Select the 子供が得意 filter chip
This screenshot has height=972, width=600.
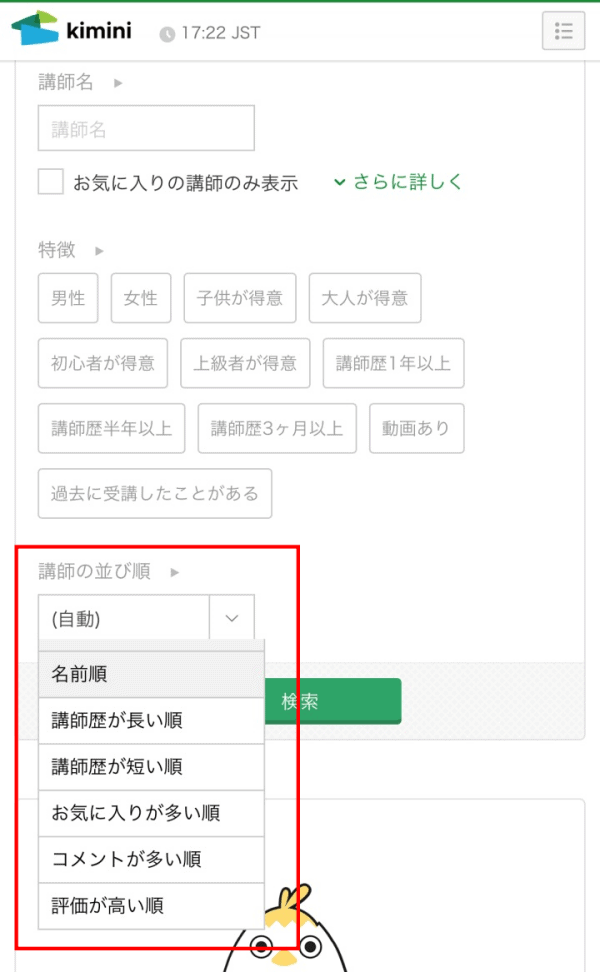[240, 298]
